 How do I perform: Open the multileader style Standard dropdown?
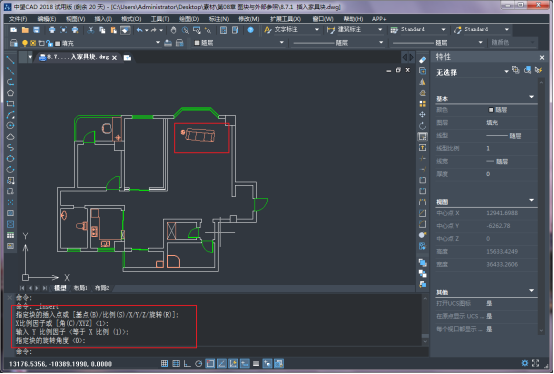[507, 30]
